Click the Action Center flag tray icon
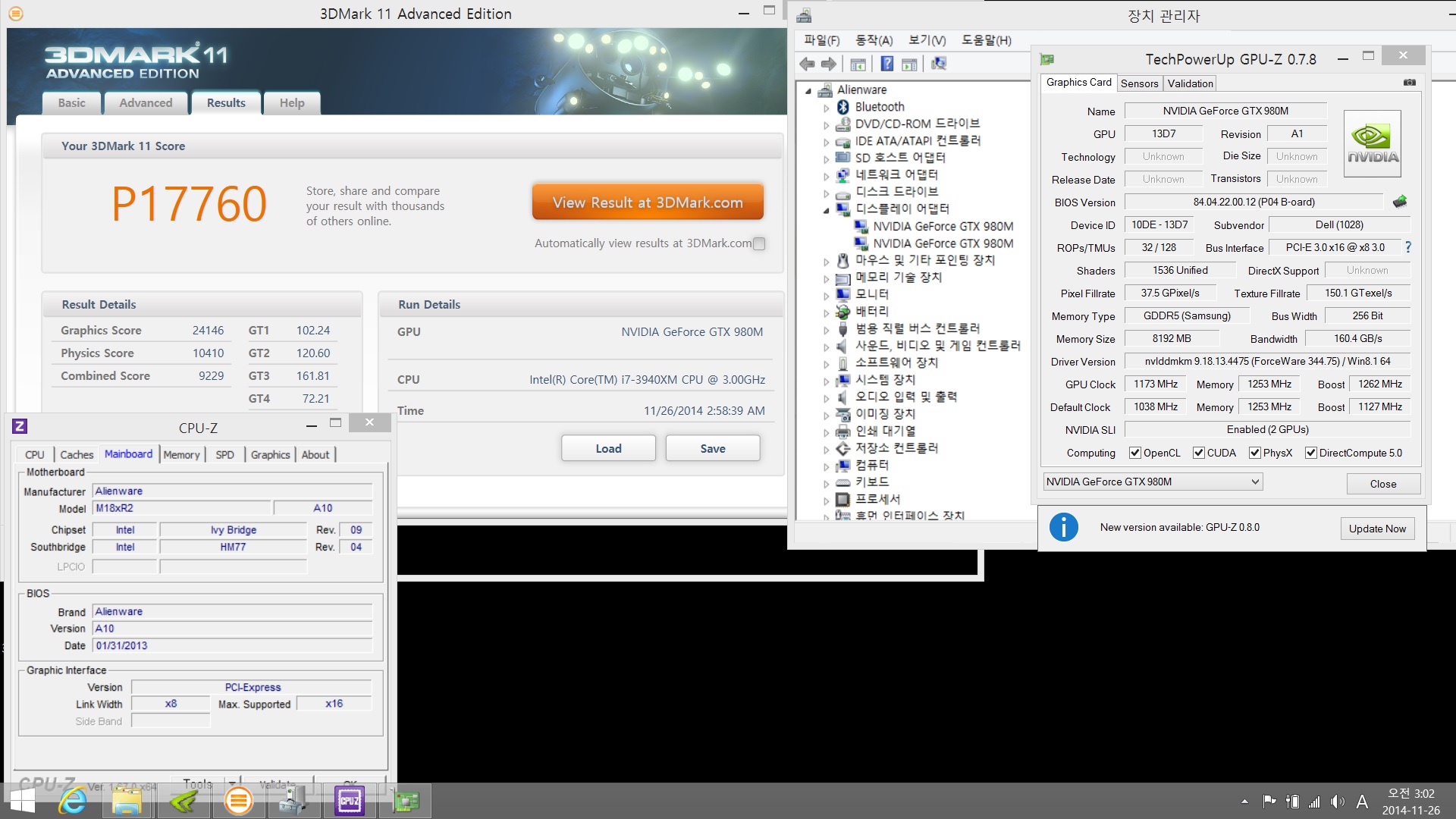 pyautogui.click(x=1269, y=802)
